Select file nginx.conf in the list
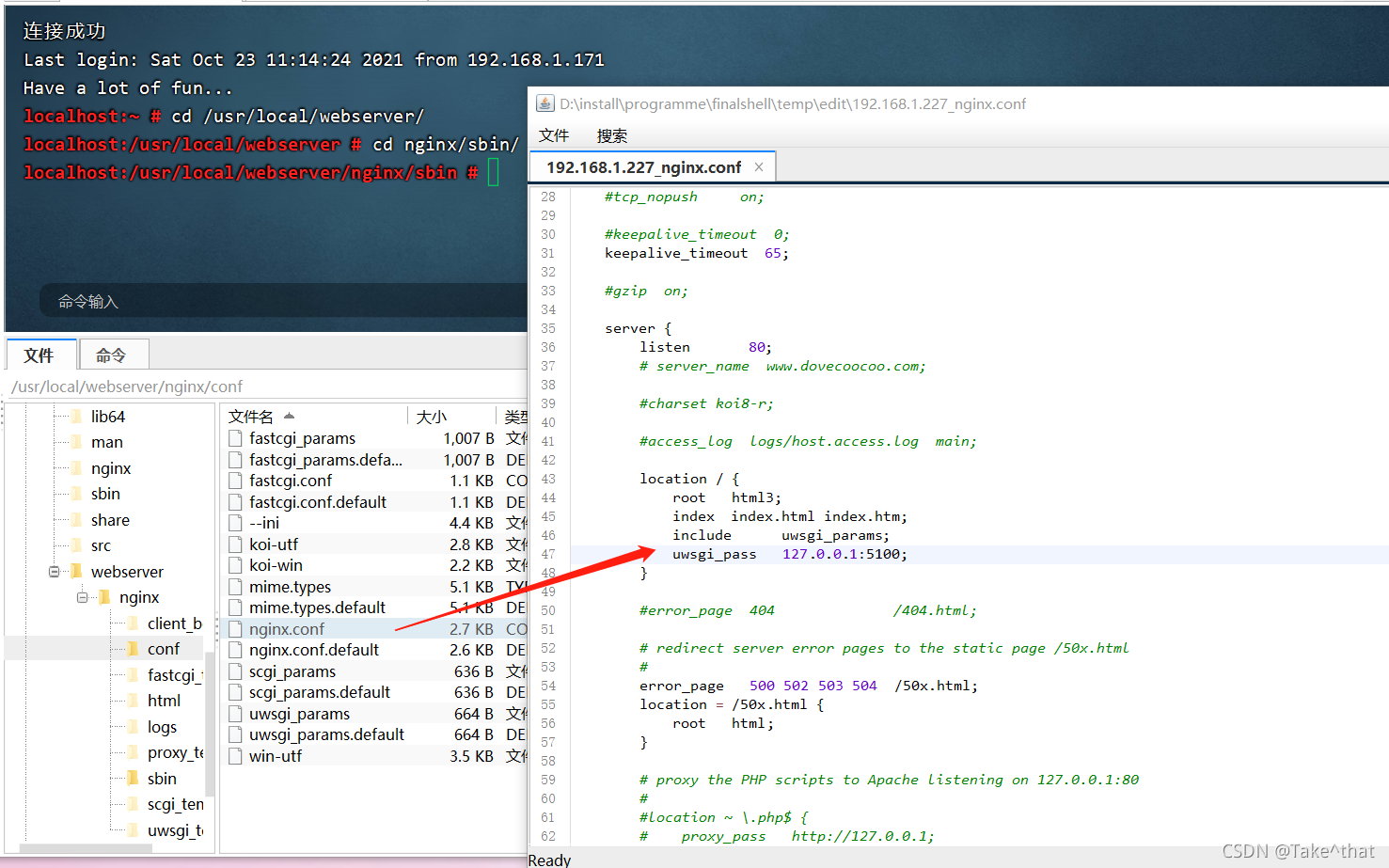 287,629
